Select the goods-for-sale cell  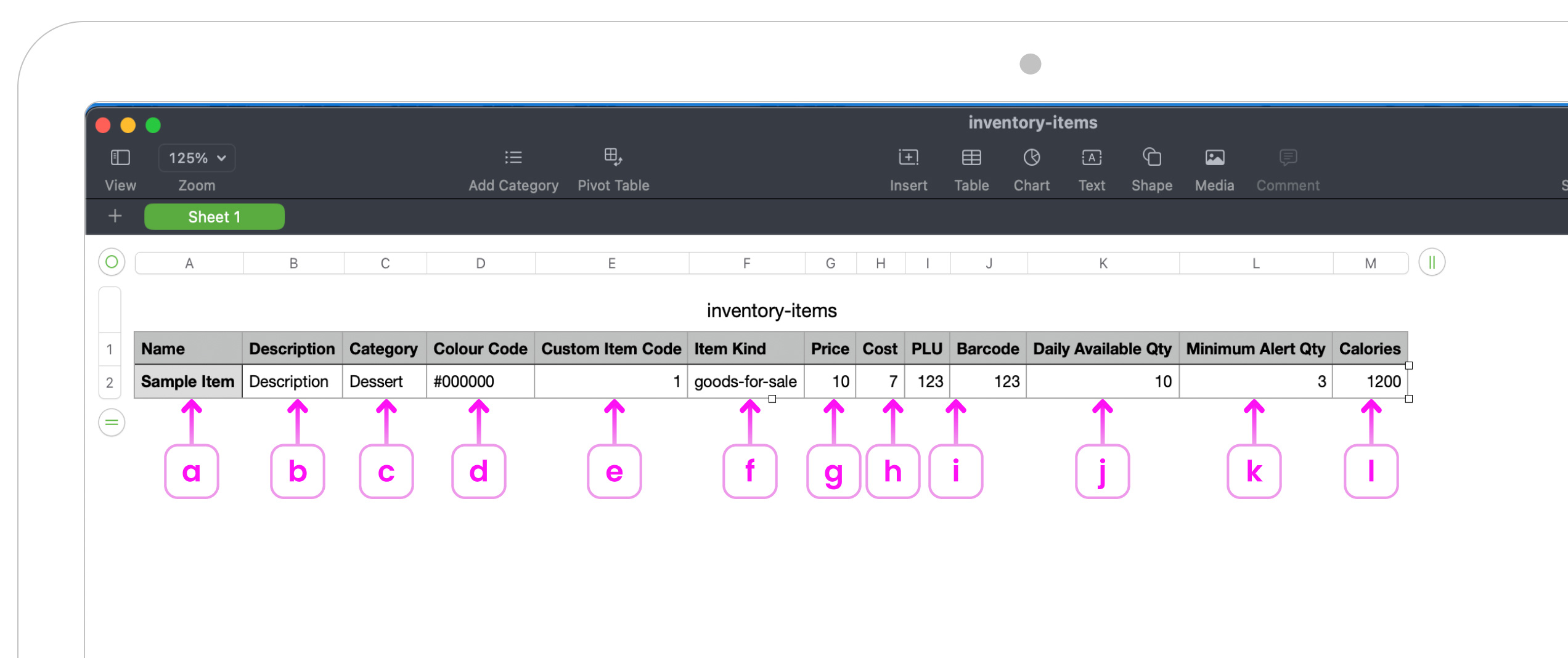746,381
